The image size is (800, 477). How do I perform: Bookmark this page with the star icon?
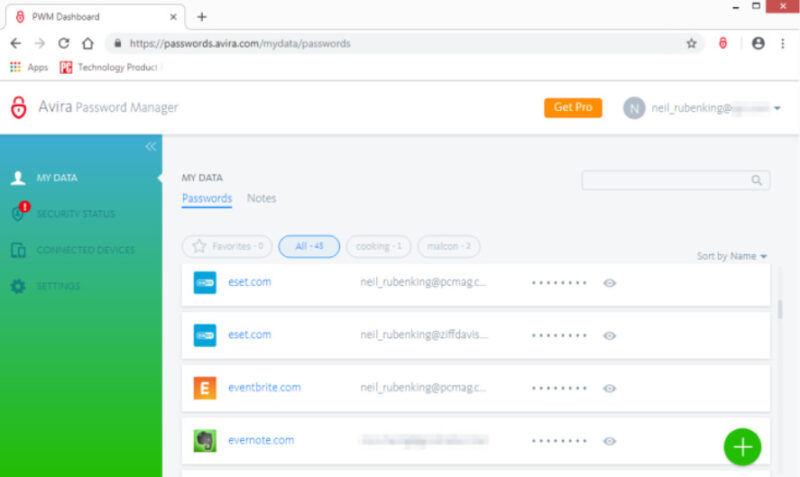(x=691, y=44)
